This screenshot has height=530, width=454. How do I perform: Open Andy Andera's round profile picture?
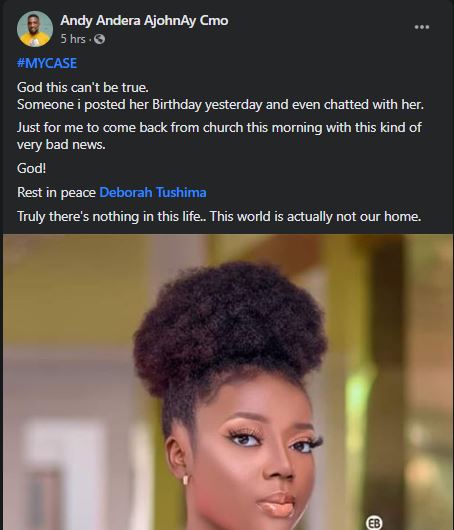pyautogui.click(x=35, y=29)
